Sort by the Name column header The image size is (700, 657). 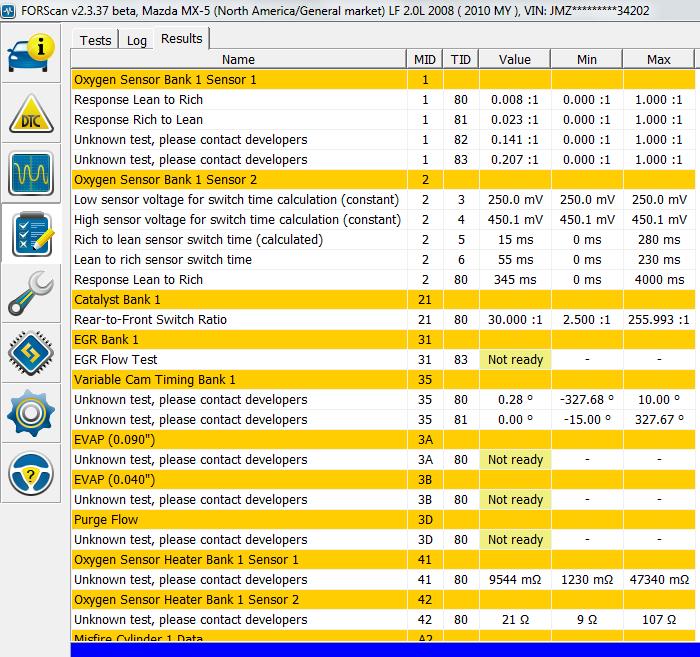coord(239,59)
